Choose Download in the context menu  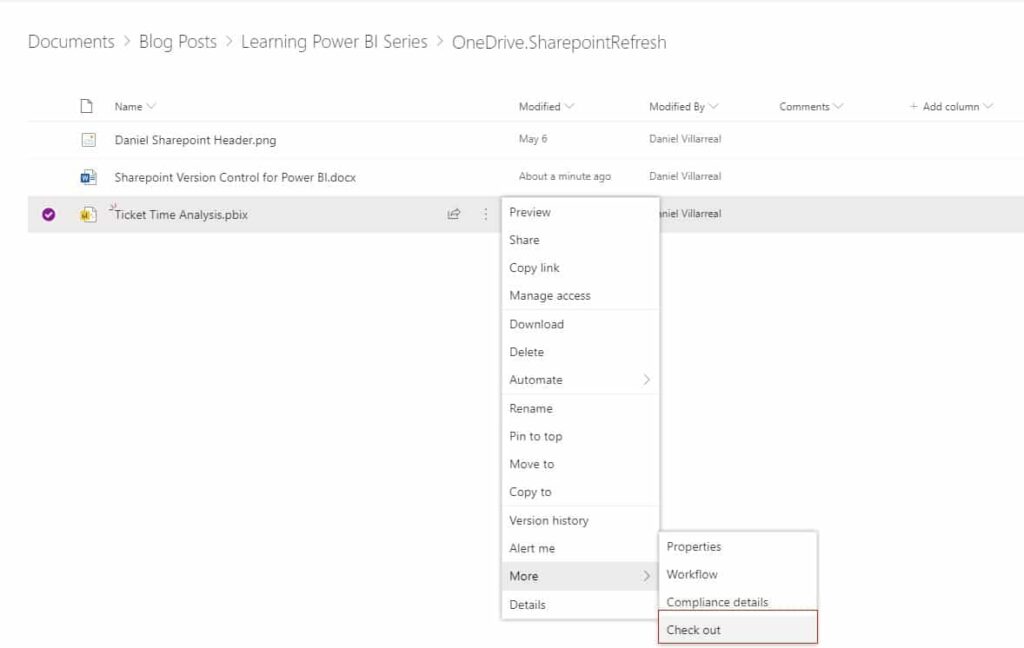coord(580,324)
